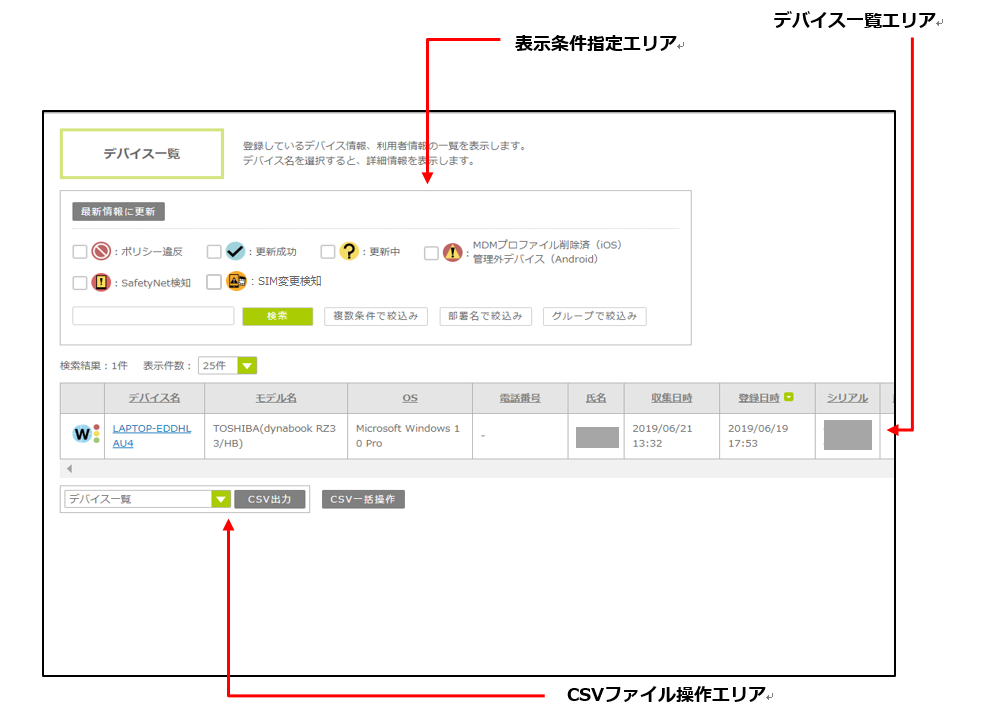990x727 pixels.
Task: Toggle the 更新中 filter checkbox
Action: [x=328, y=252]
